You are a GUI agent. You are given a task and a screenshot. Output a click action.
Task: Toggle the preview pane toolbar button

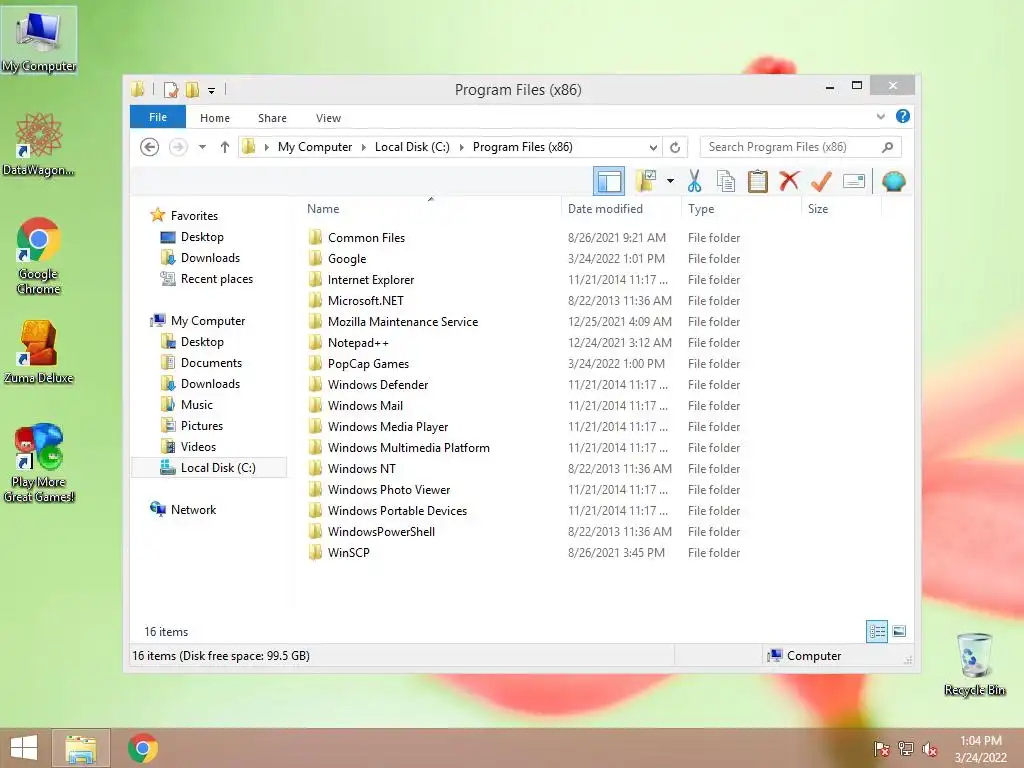point(609,181)
